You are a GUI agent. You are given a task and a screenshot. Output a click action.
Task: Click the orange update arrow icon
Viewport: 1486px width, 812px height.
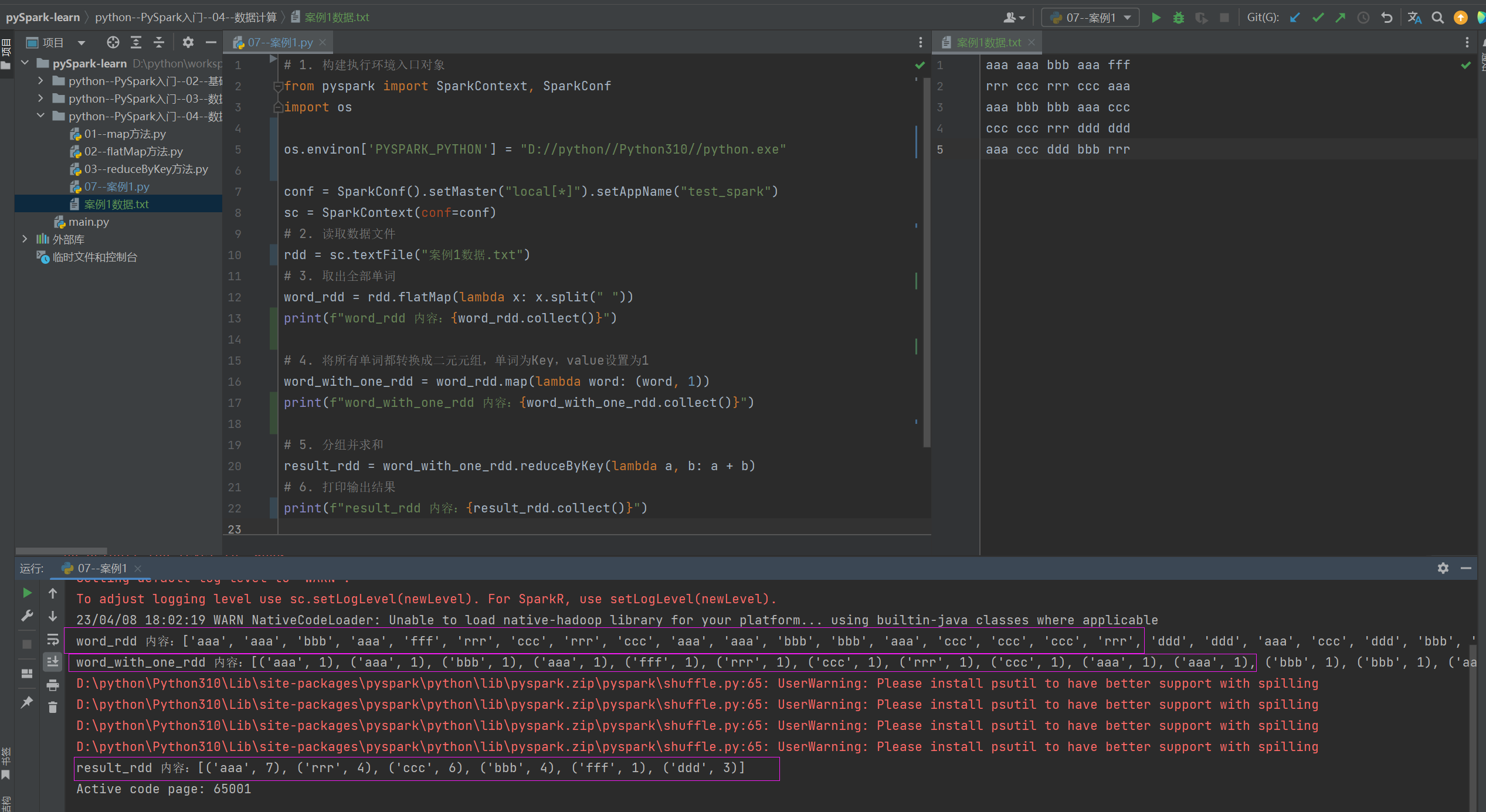(1461, 18)
